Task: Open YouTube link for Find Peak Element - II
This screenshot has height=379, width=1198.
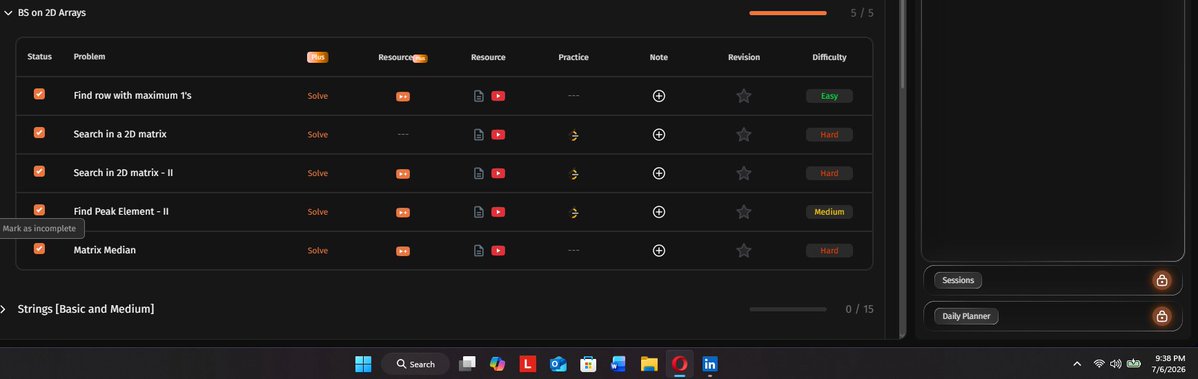Action: (x=498, y=212)
